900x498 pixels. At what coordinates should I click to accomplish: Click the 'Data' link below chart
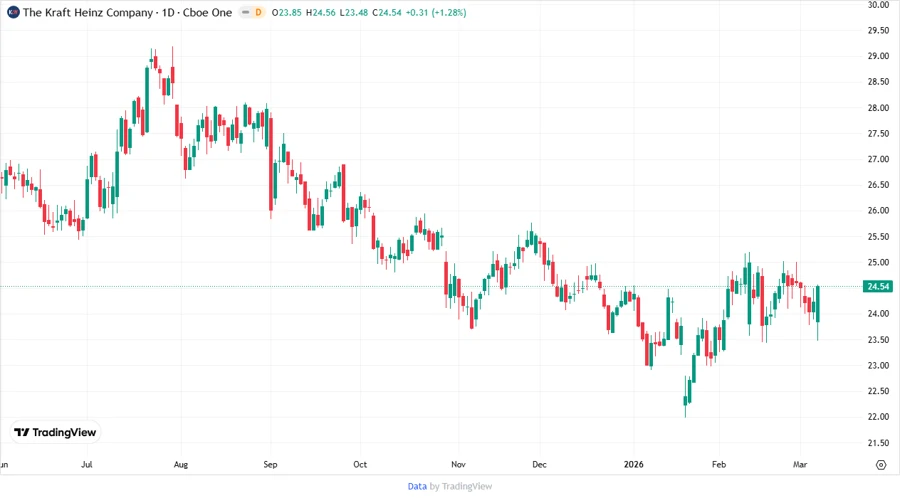tap(417, 486)
